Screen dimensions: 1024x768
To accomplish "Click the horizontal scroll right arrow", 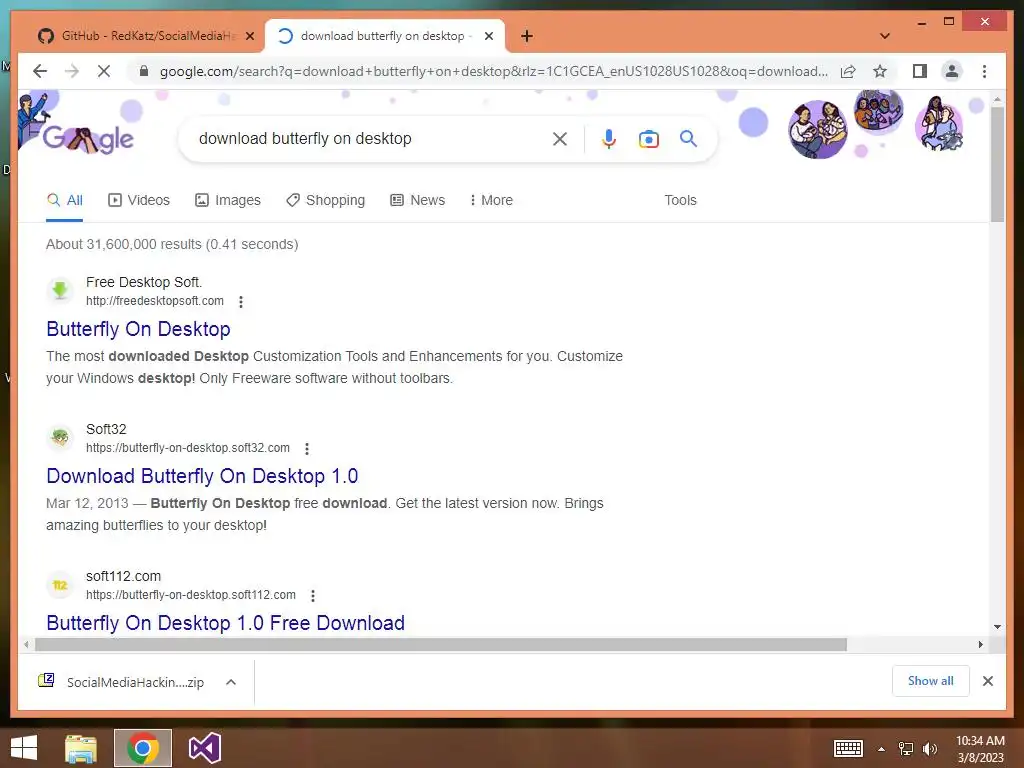I will (980, 645).
